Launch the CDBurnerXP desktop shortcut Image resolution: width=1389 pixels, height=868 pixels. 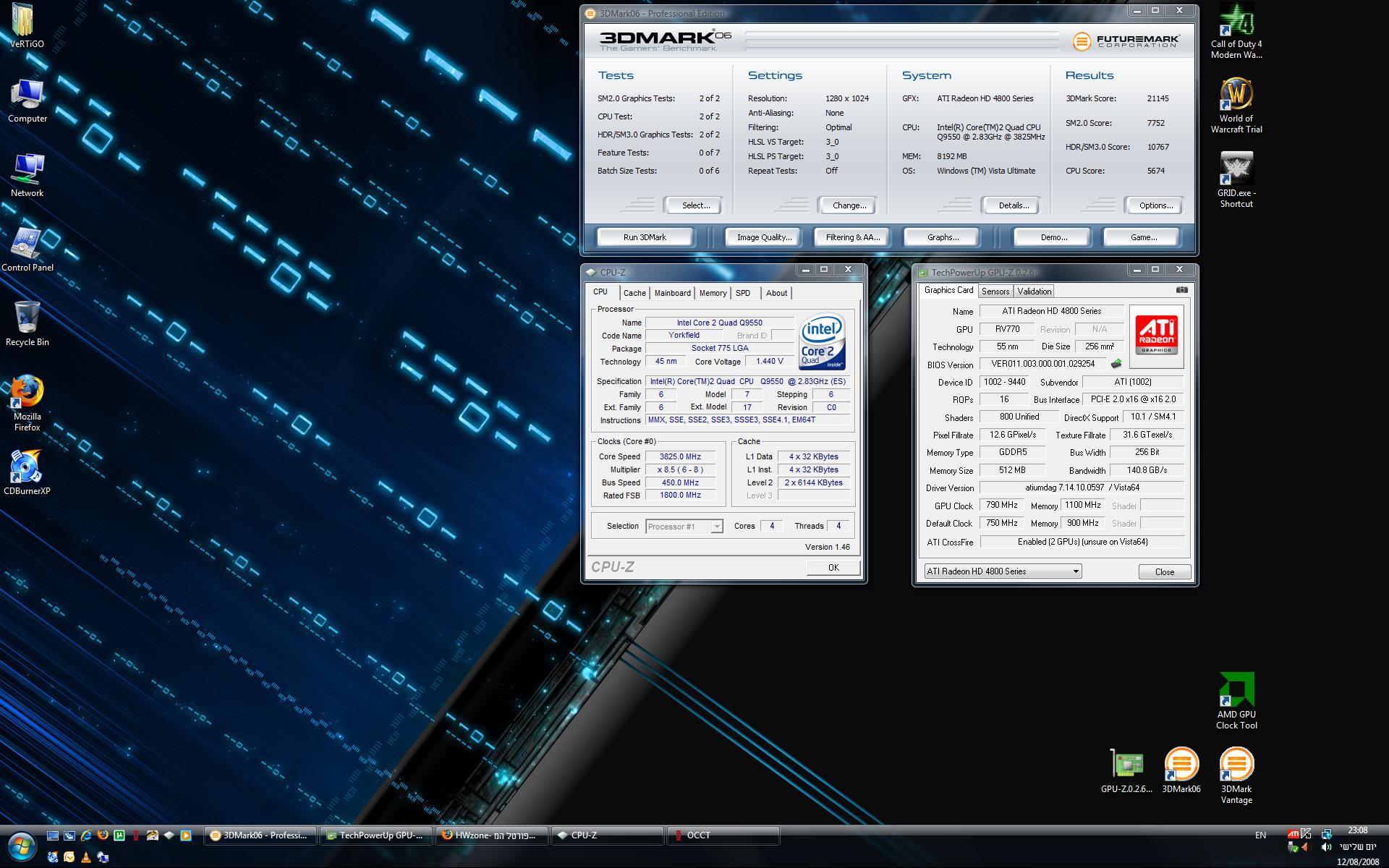pyautogui.click(x=27, y=473)
